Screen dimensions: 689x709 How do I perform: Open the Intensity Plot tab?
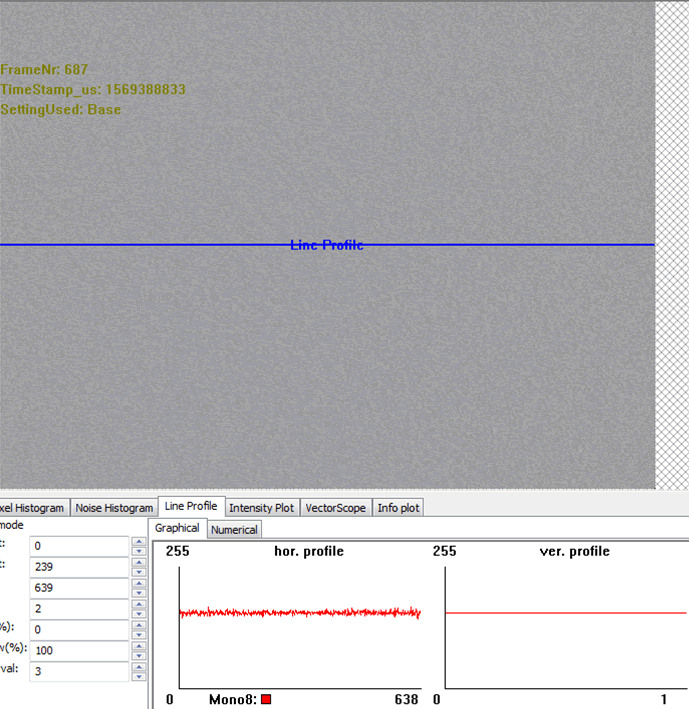(x=262, y=508)
